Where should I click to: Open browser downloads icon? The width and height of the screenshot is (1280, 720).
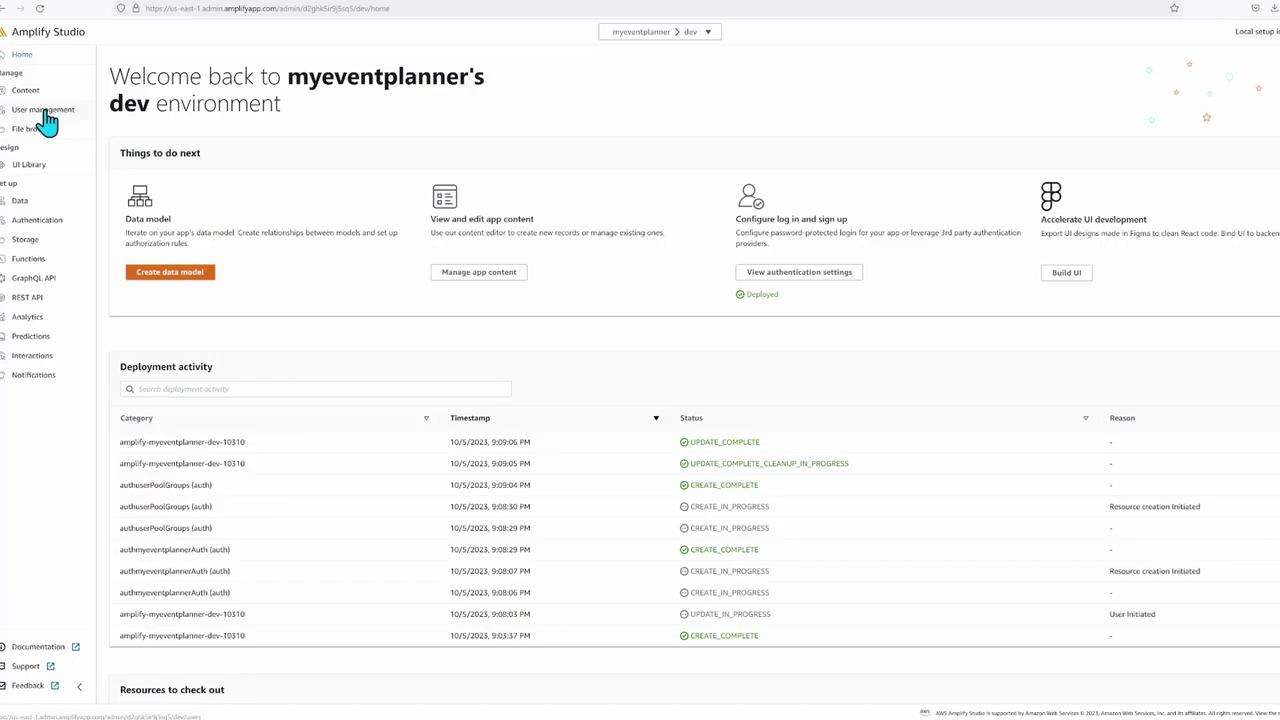1274,8
